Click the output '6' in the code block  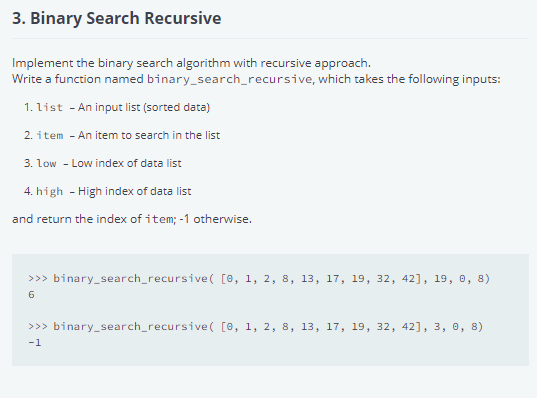tap(32, 295)
